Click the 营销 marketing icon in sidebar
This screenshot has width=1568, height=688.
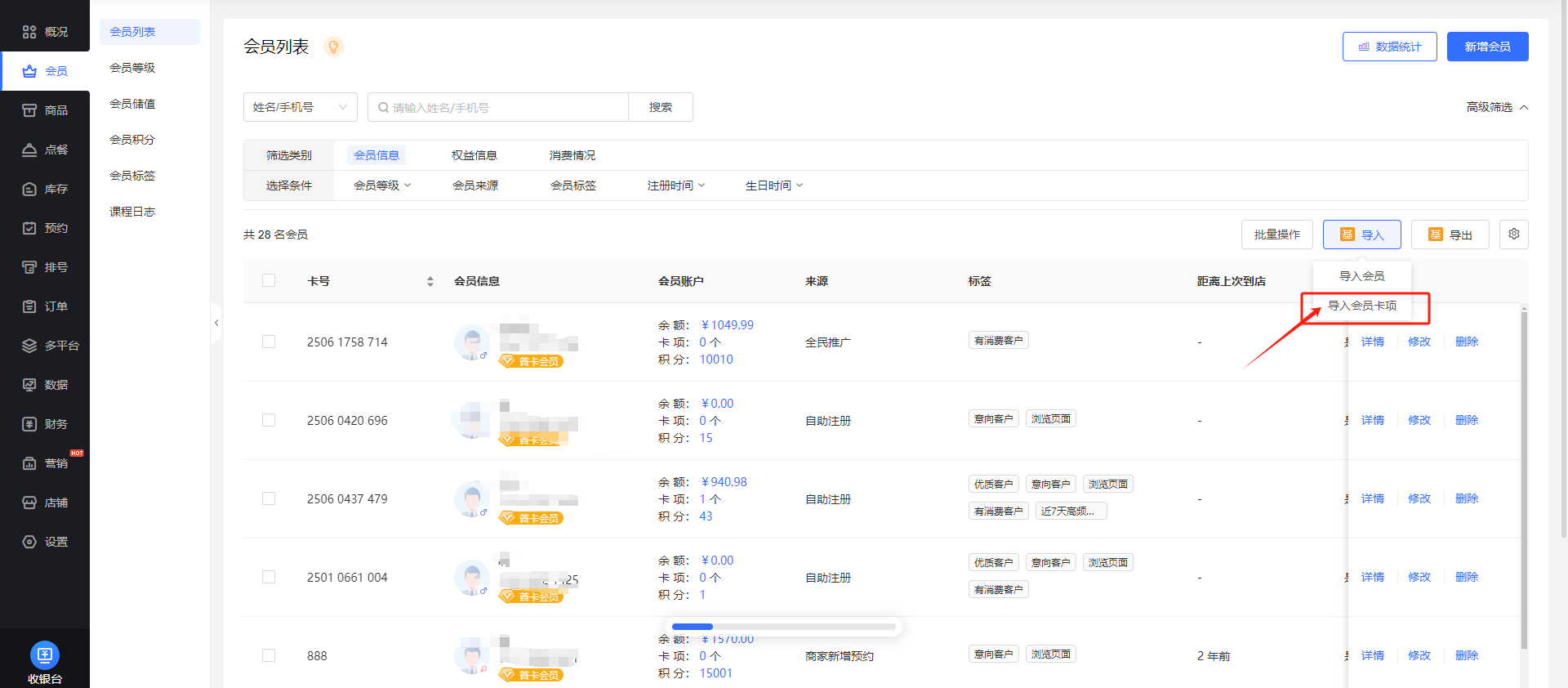[x=29, y=463]
